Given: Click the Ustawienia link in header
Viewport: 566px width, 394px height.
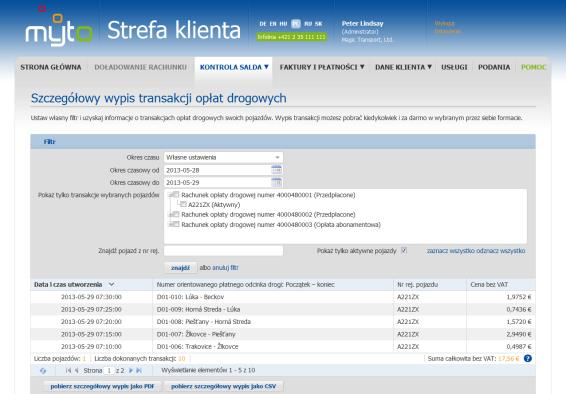Looking at the screenshot, I should click(x=448, y=31).
